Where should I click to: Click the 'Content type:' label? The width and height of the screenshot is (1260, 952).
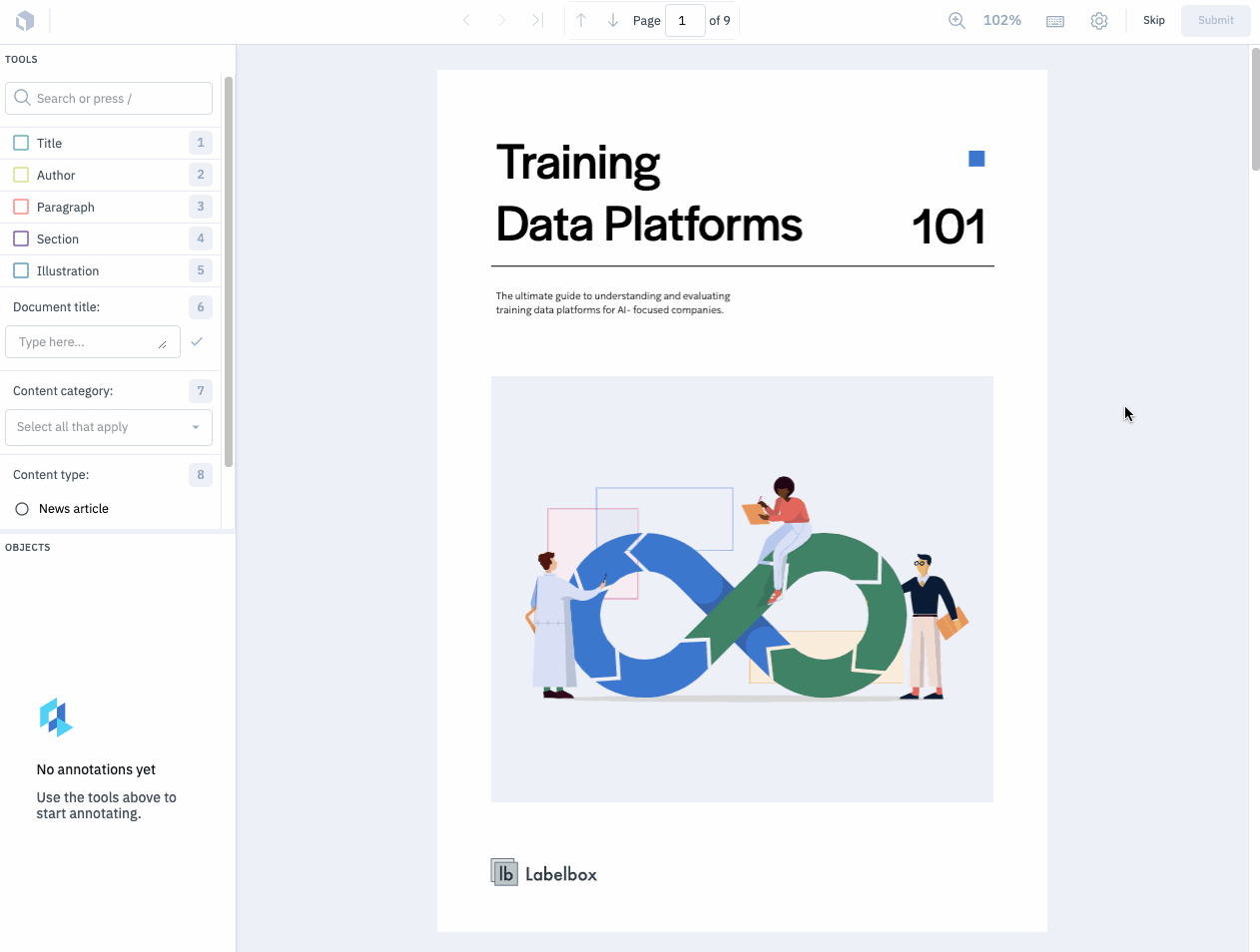(x=51, y=475)
